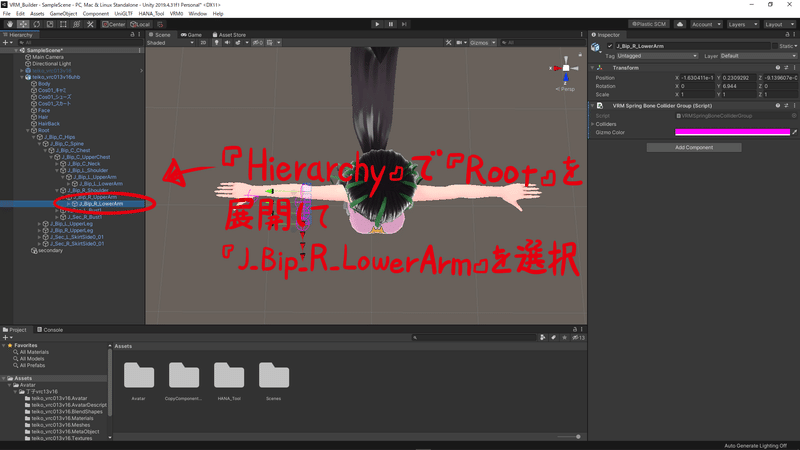Toggle handle rotation Local button
Image resolution: width=800 pixels, height=450 pixels.
140,24
